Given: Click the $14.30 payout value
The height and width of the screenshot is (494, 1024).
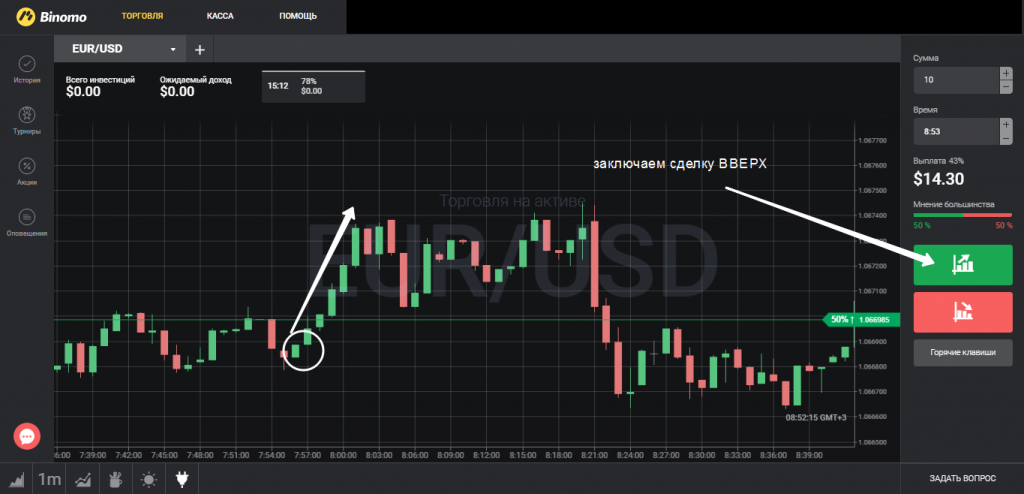Looking at the screenshot, I should [938, 178].
